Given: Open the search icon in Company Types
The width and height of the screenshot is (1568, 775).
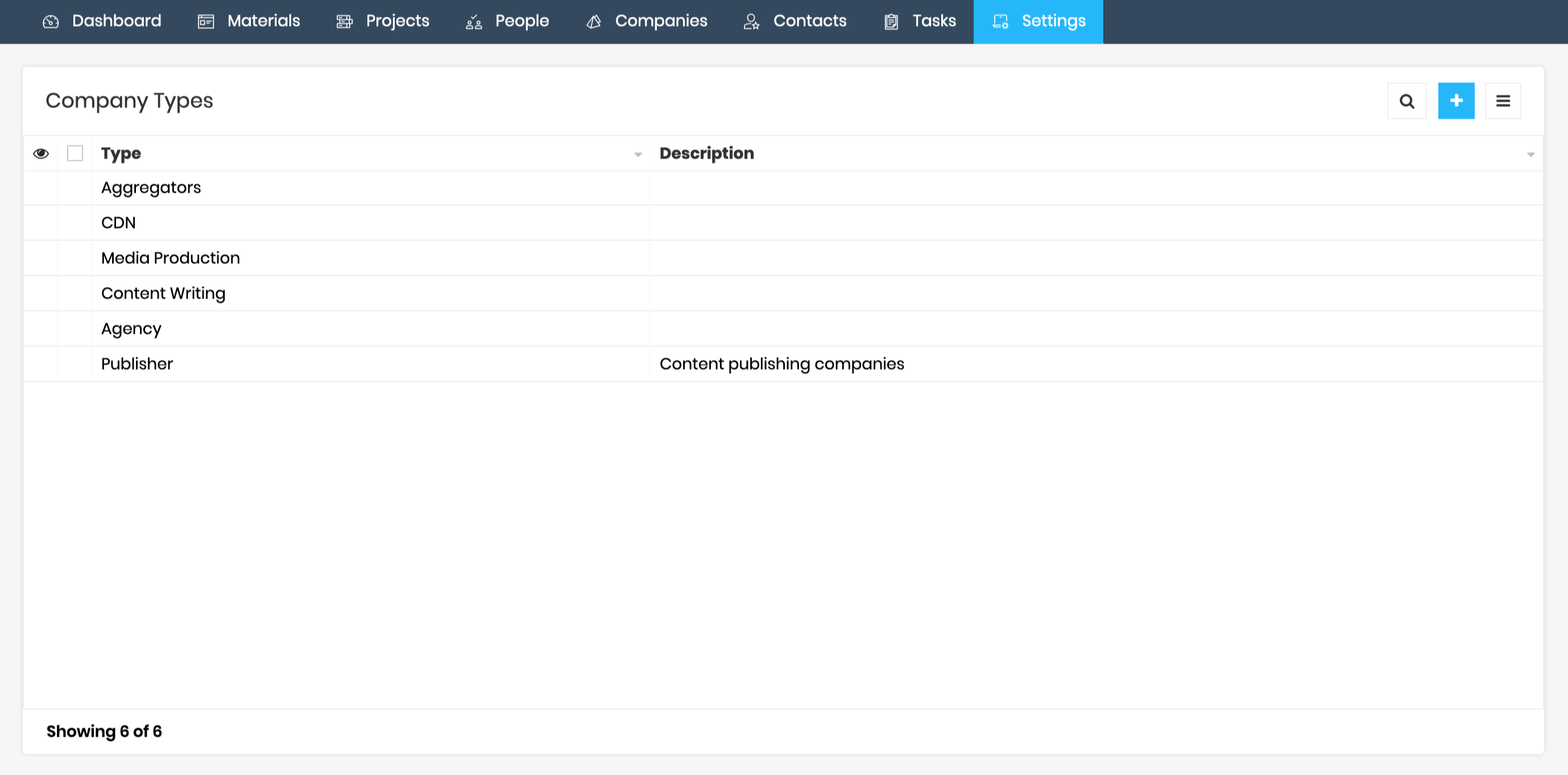Looking at the screenshot, I should click(x=1406, y=101).
